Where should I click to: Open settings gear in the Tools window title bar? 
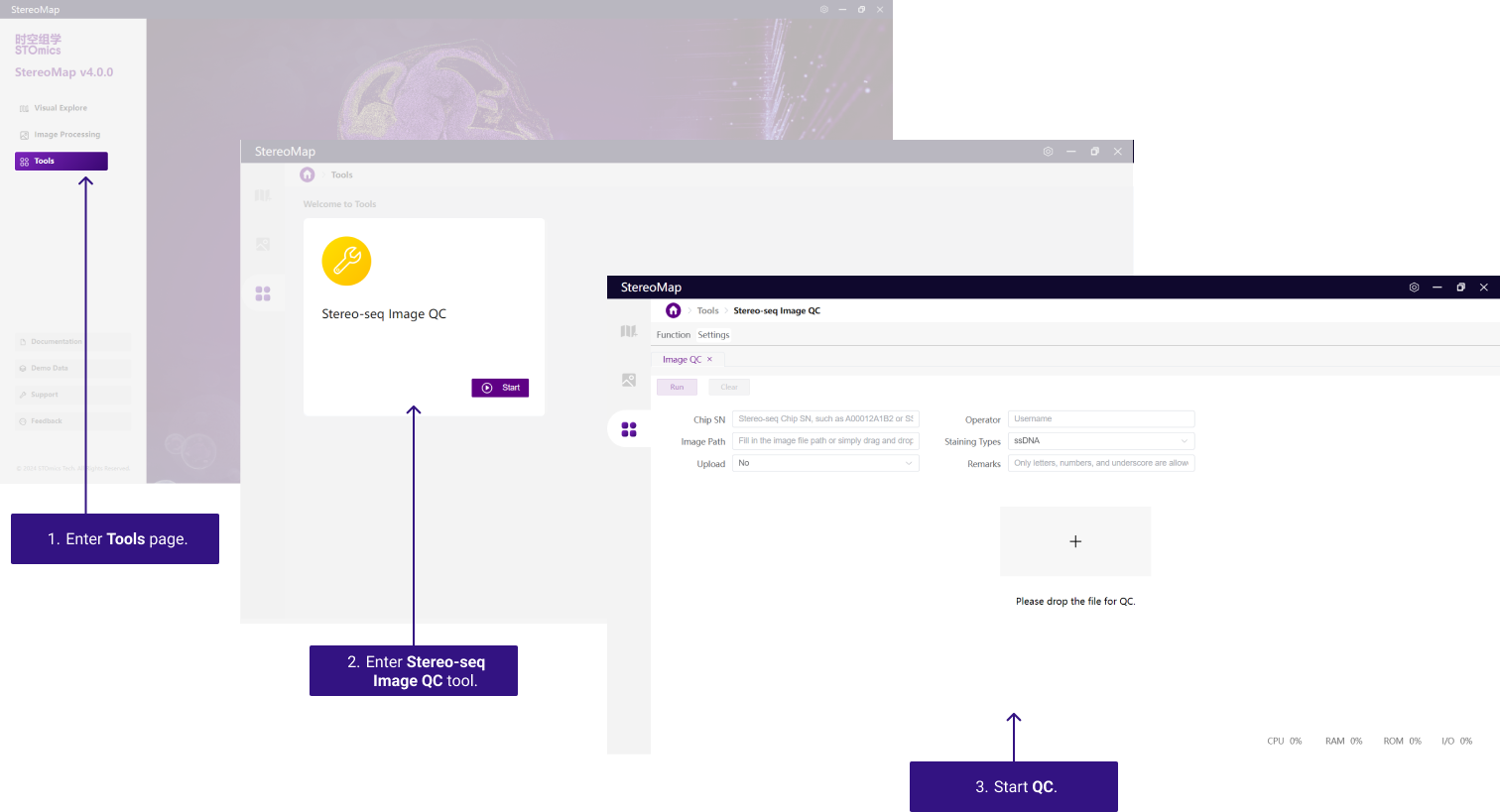(1048, 152)
